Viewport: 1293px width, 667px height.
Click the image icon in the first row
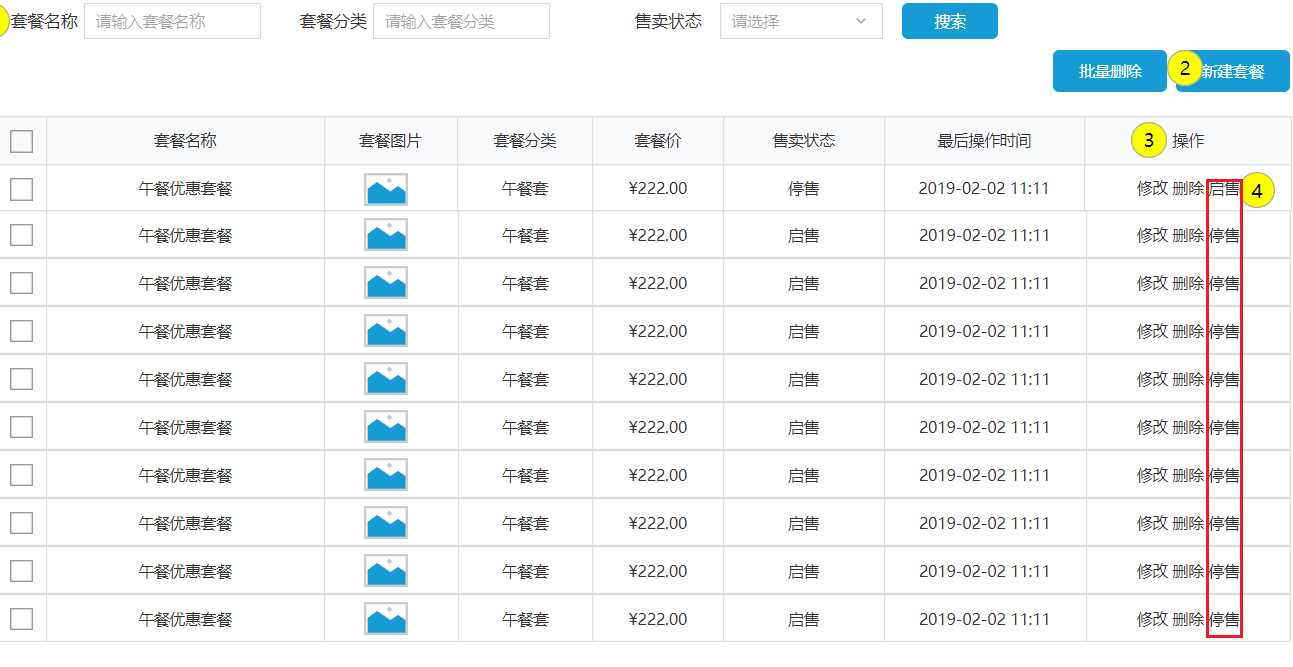coord(385,189)
